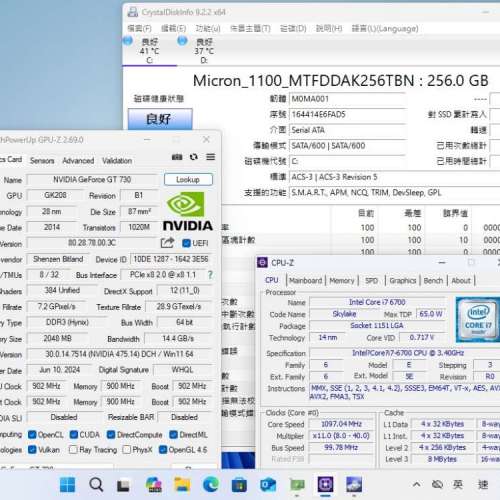
Task: Toggle the Vulkan checkbox
Action: (x=32, y=450)
